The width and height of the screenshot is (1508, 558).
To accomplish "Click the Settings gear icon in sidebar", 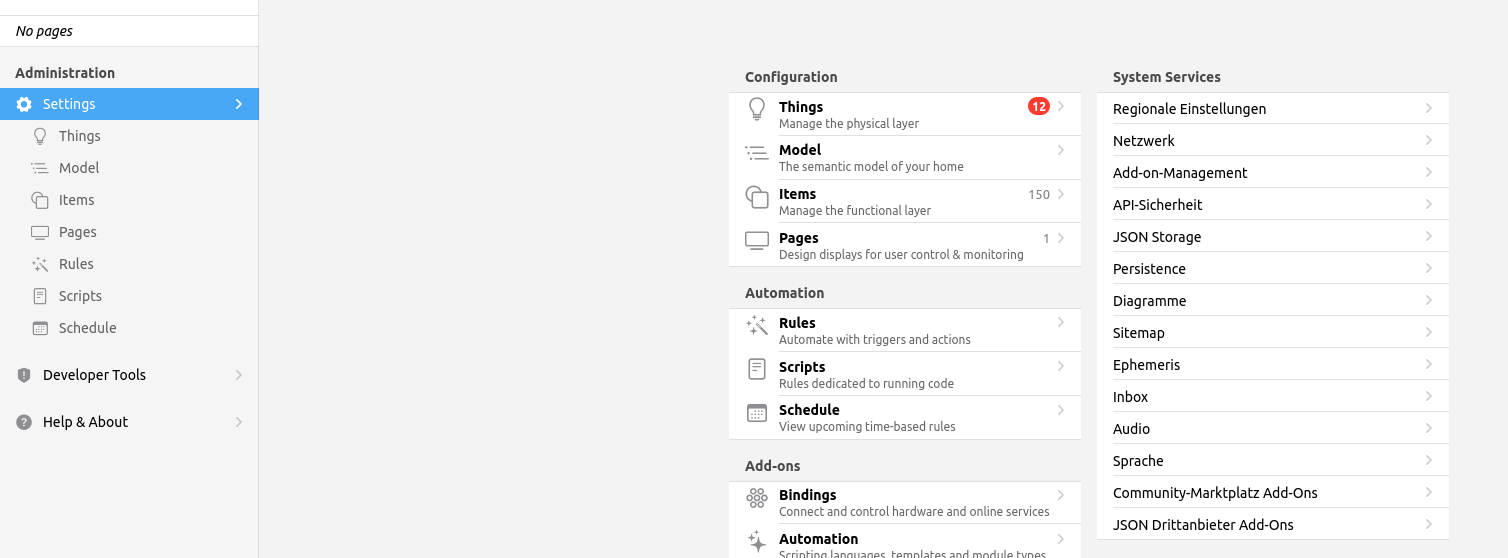I will point(24,104).
